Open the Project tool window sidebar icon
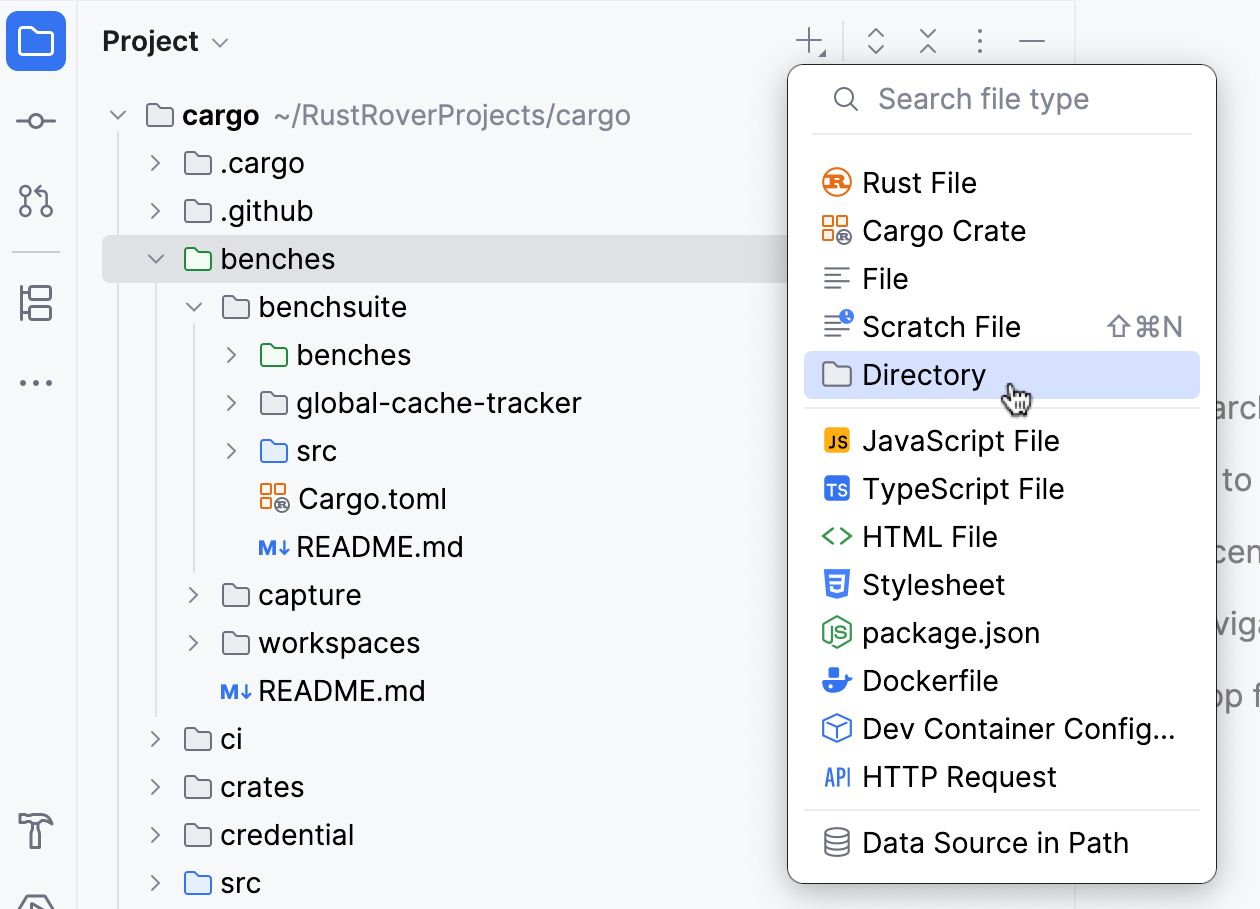The image size is (1260, 909). tap(35, 41)
